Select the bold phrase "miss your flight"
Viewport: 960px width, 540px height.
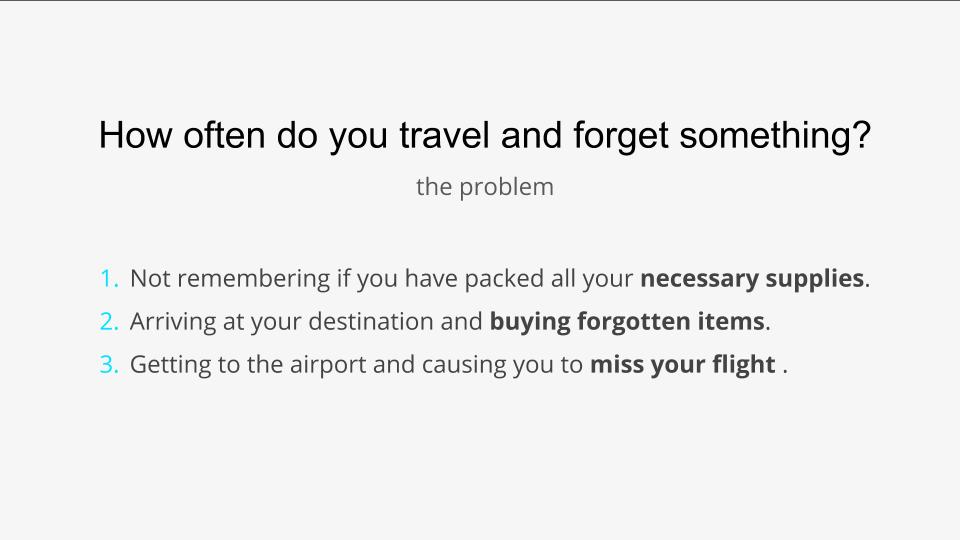(683, 365)
